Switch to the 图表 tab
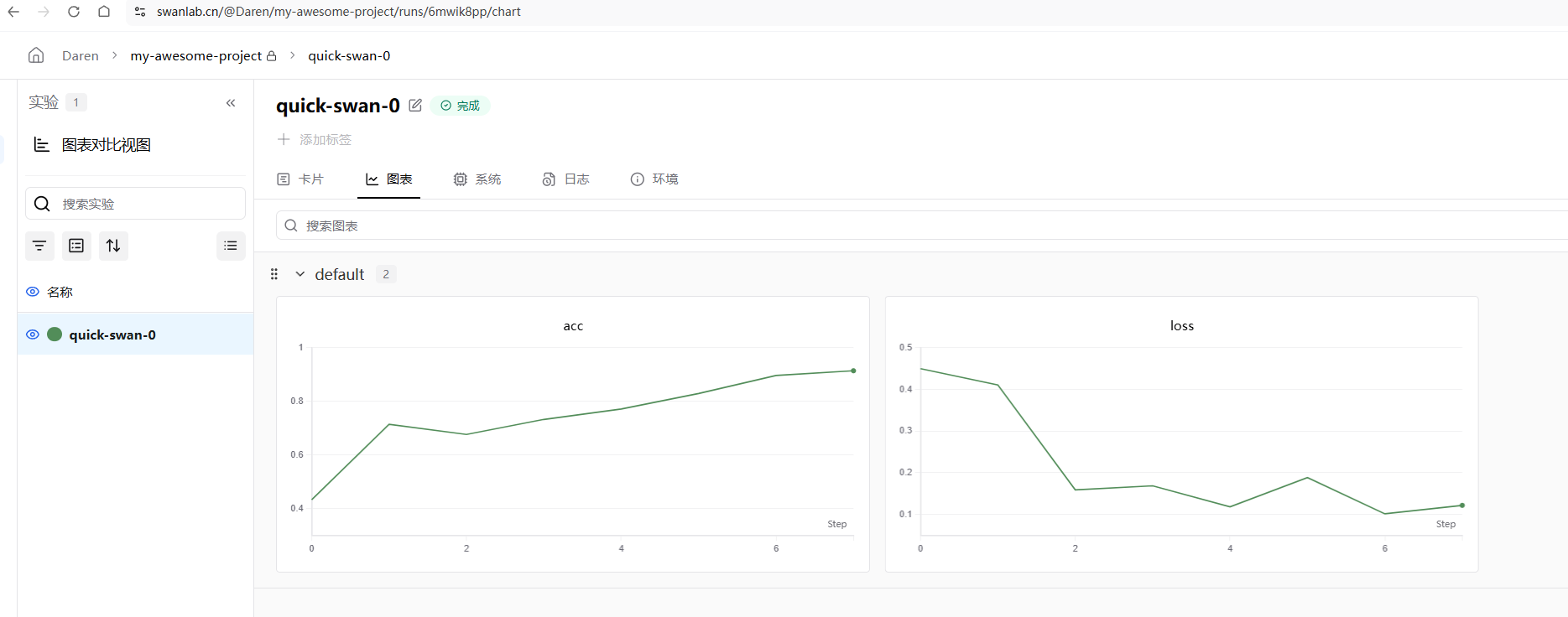This screenshot has height=617, width=1568. tap(388, 179)
